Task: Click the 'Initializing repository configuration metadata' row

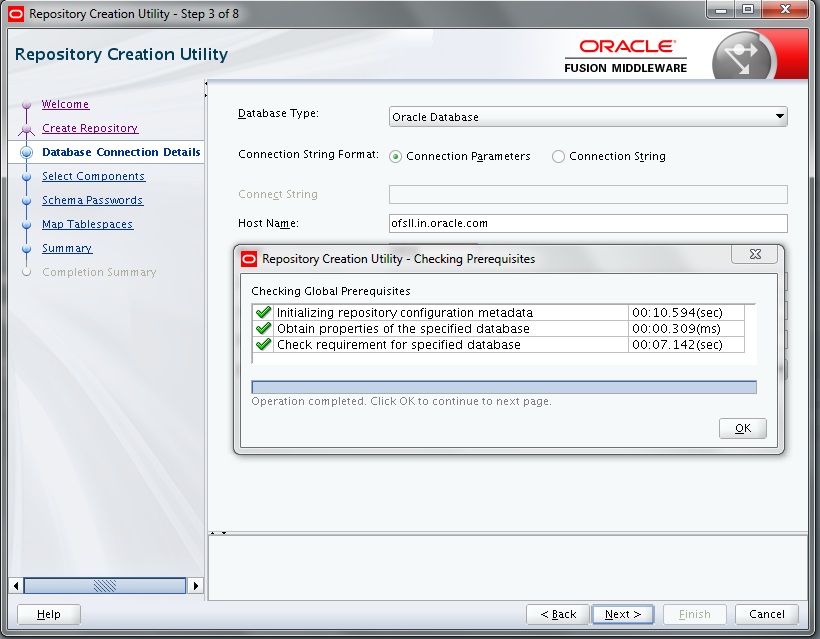Action: (498, 312)
